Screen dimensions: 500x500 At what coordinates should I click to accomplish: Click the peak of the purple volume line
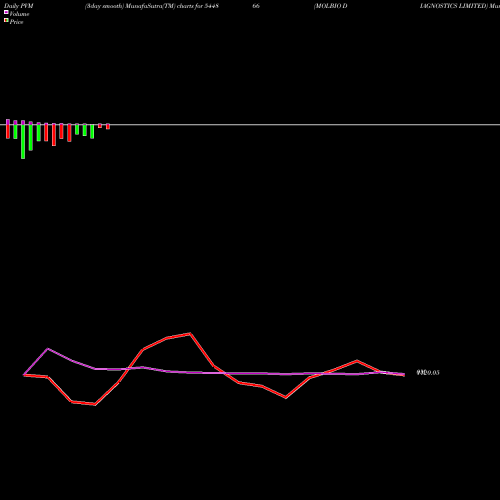[x=48, y=349]
